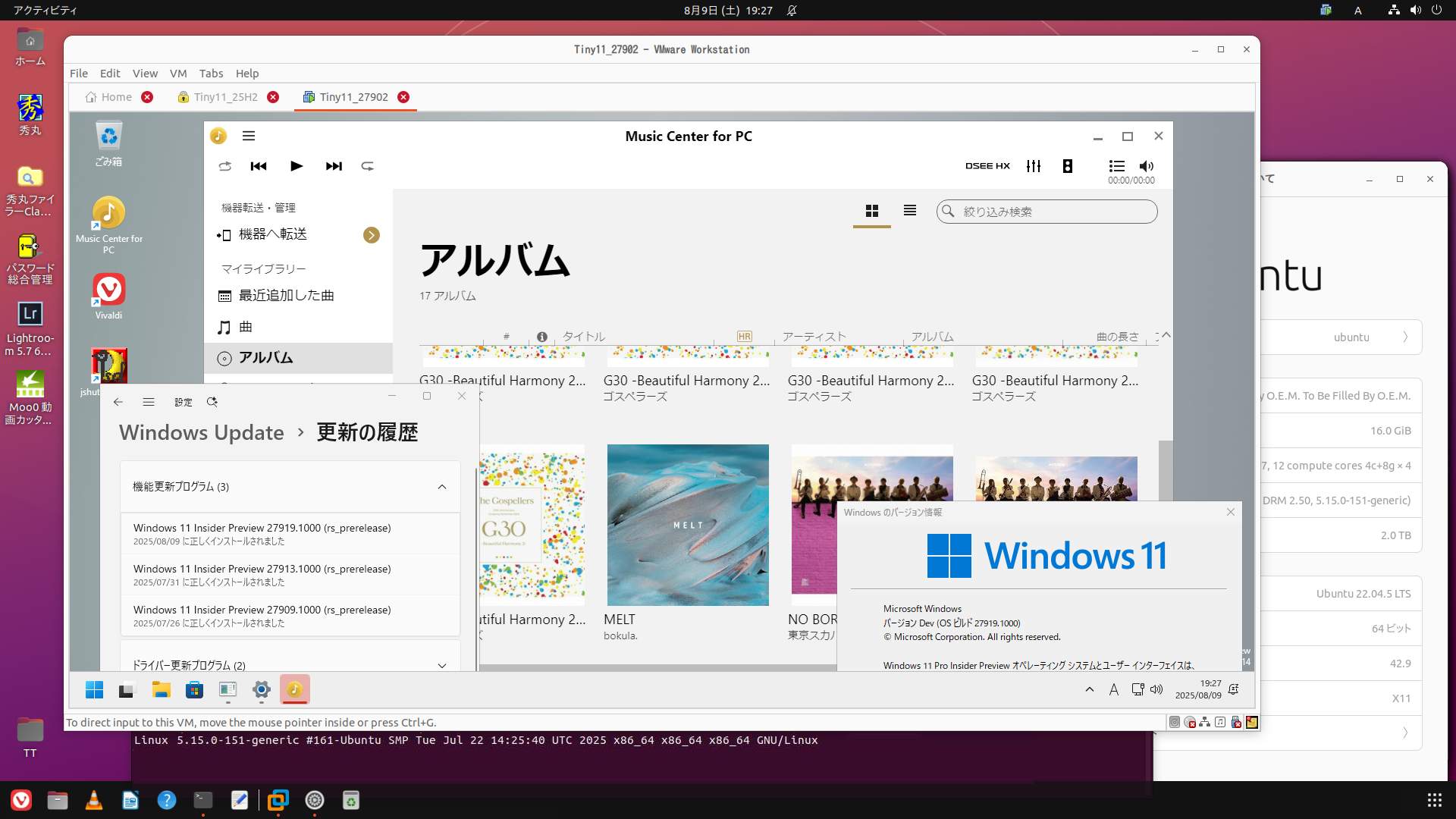Switch to grid thumbnail view
Image resolution: width=1456 pixels, height=819 pixels.
[x=872, y=211]
